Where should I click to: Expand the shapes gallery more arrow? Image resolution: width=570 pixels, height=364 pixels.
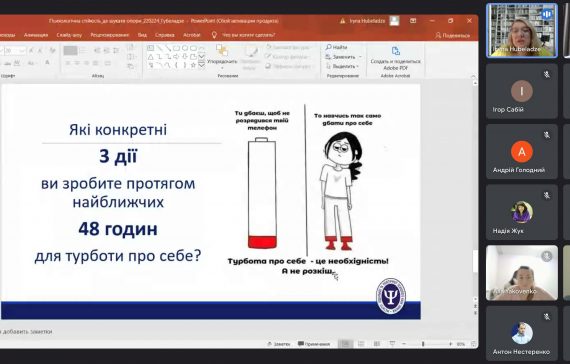[x=201, y=65]
